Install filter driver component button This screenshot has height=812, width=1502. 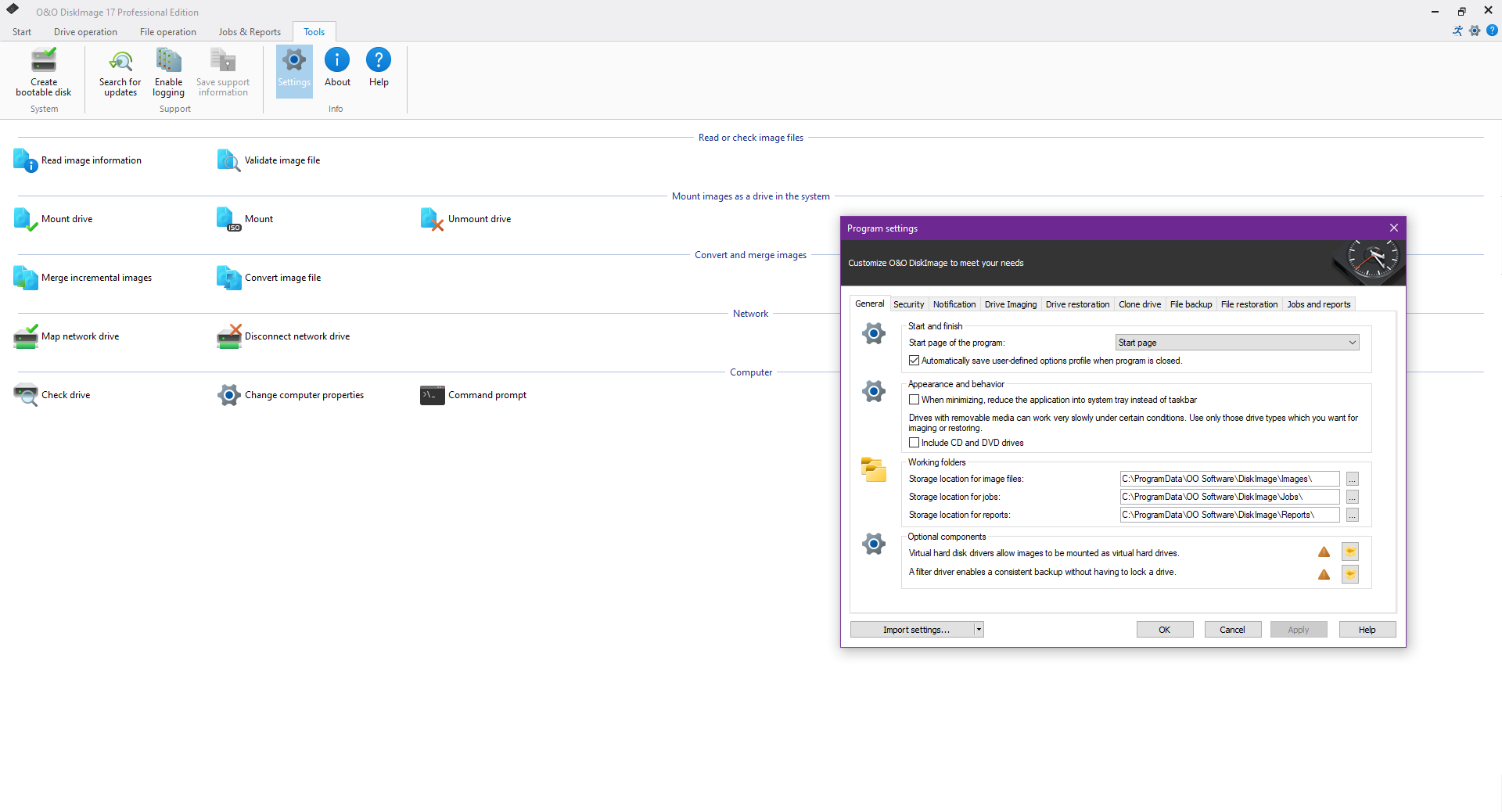[1350, 574]
